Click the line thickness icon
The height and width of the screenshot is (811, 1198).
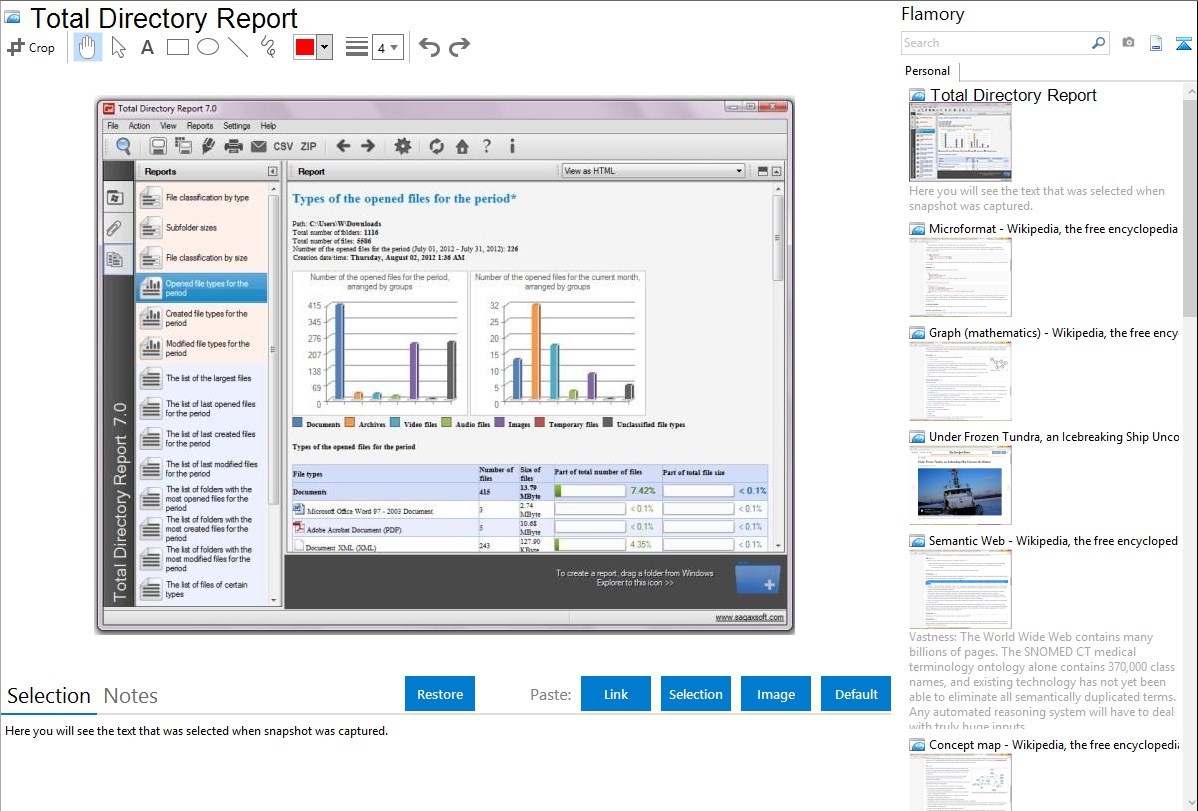coord(357,47)
